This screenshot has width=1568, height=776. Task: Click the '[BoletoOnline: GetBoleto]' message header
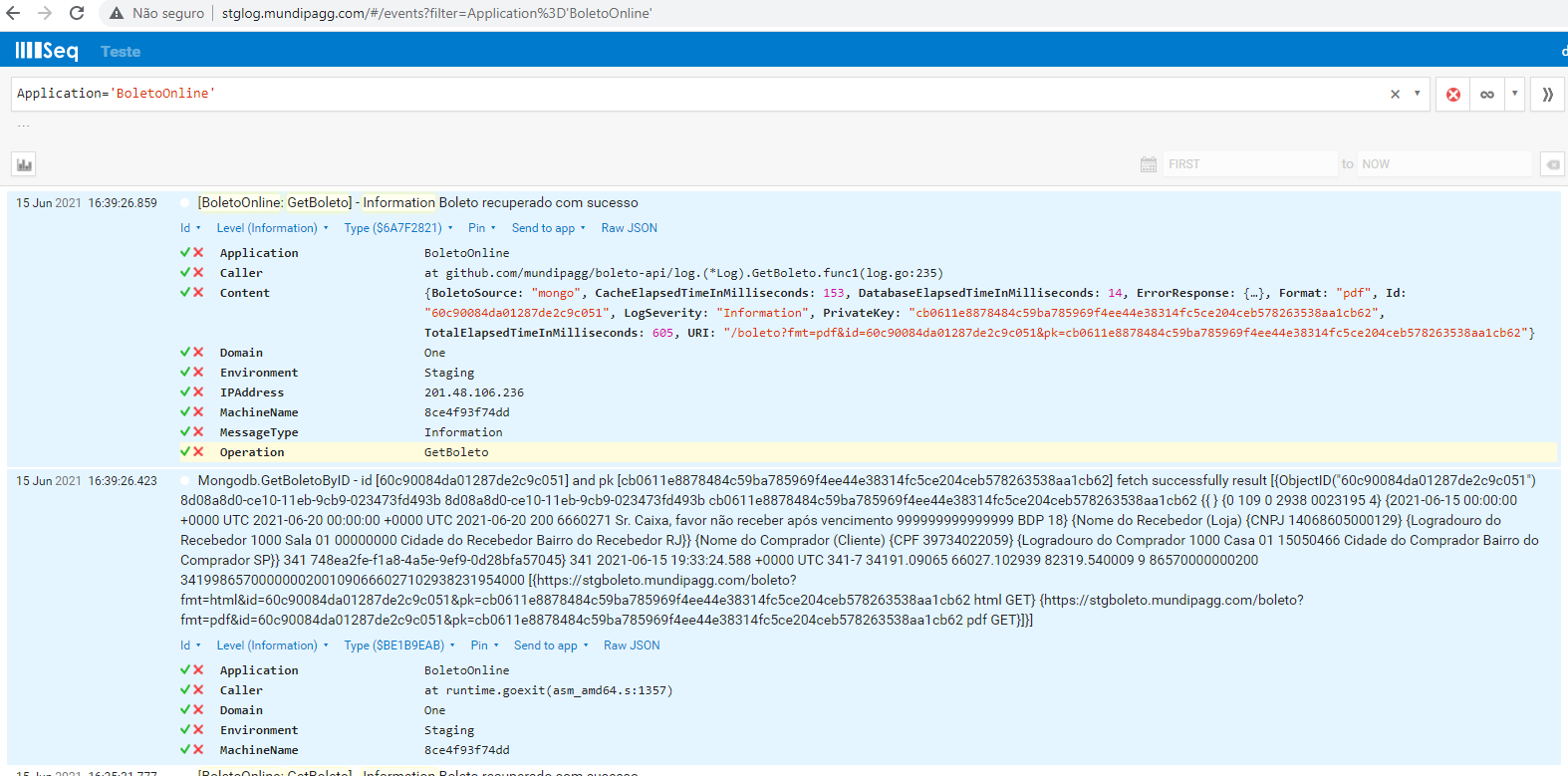(x=275, y=203)
